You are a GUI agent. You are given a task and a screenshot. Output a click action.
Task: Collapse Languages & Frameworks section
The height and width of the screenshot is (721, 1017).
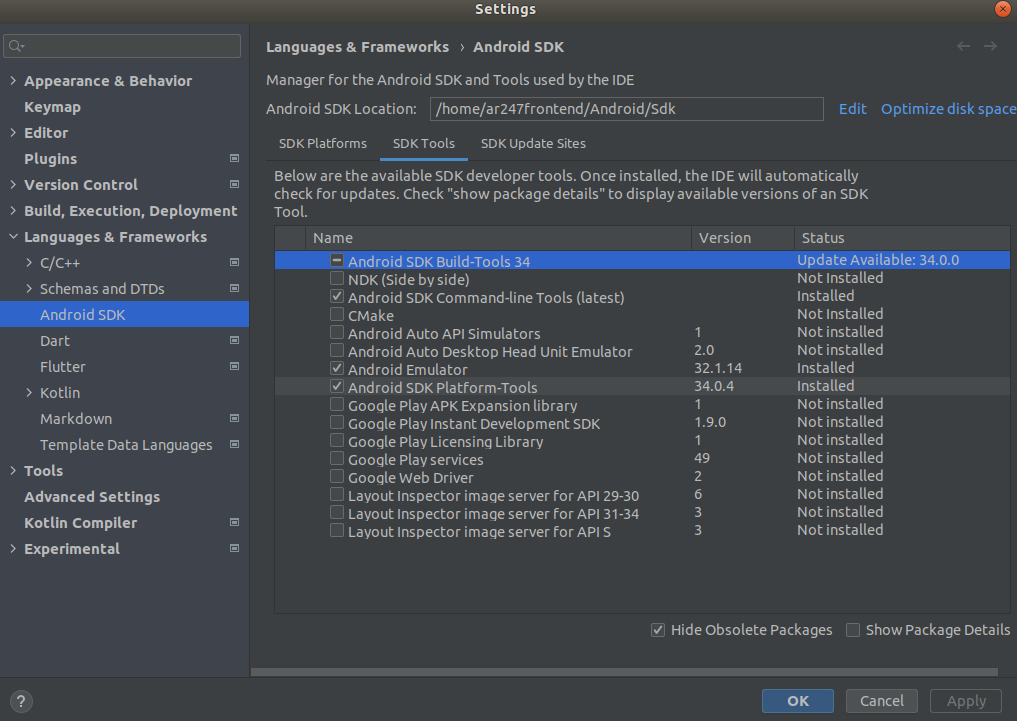pos(13,237)
